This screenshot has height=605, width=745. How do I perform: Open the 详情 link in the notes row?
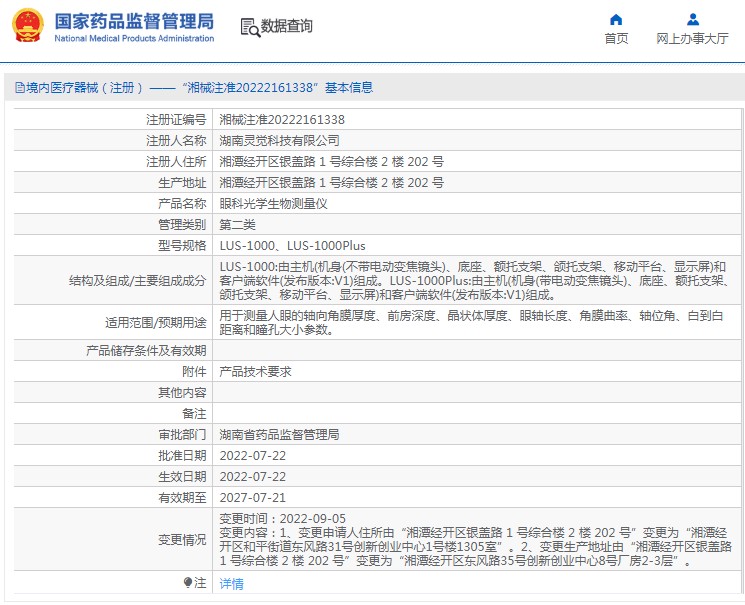(231, 584)
